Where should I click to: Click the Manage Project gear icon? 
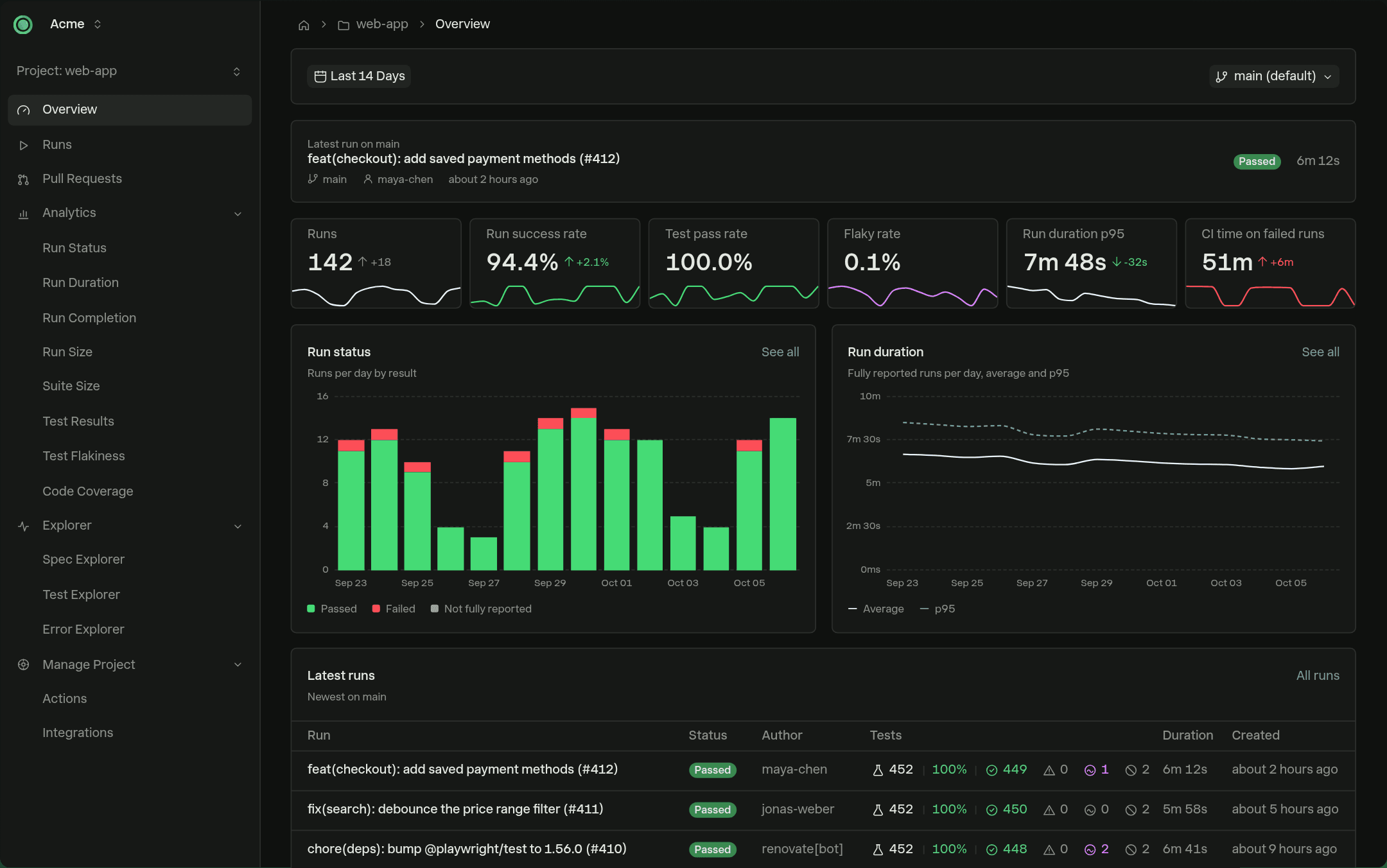(x=24, y=665)
